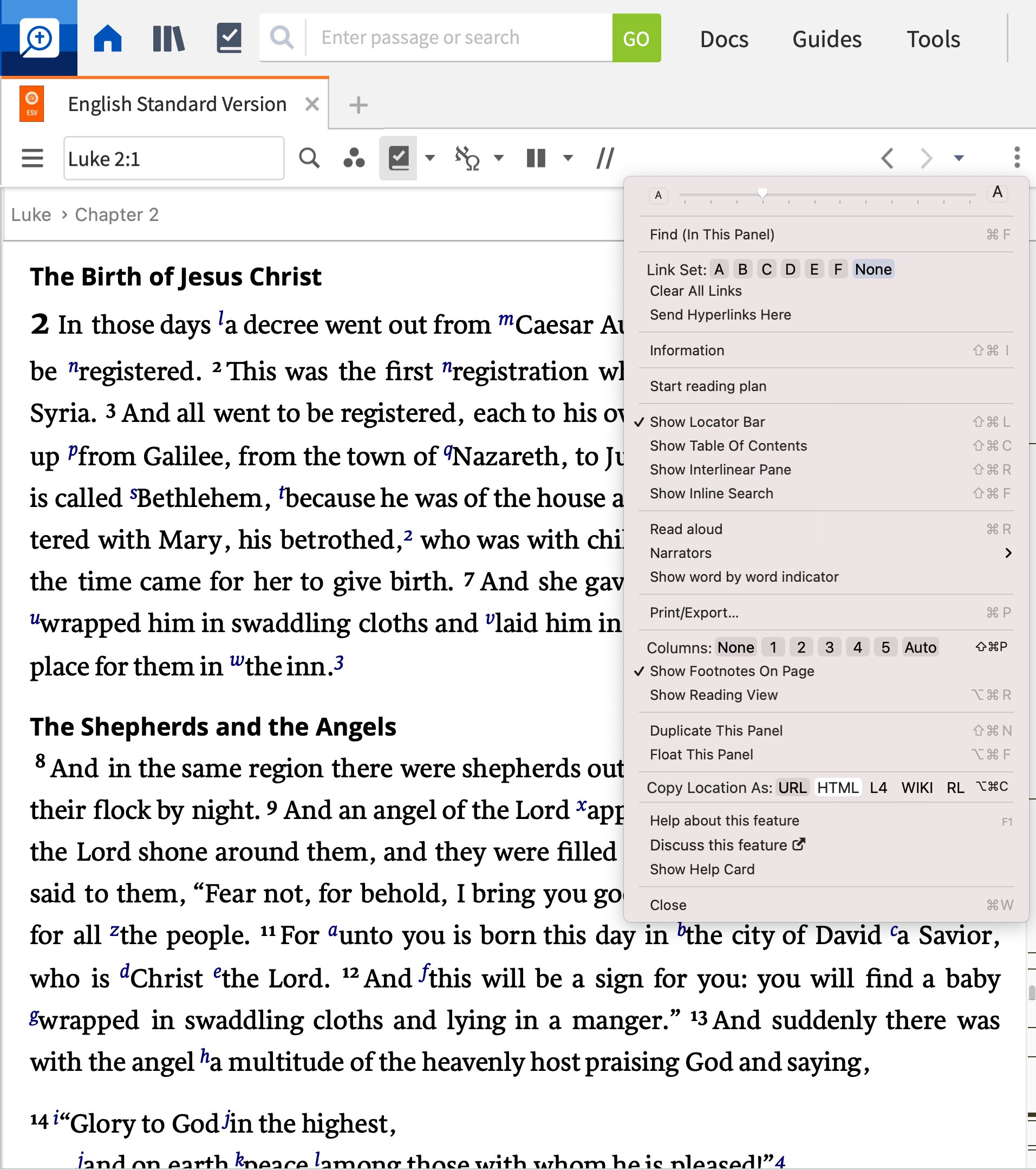Viewport: 1036px width, 1170px height.
Task: Open the Docs menu
Action: coord(724,39)
